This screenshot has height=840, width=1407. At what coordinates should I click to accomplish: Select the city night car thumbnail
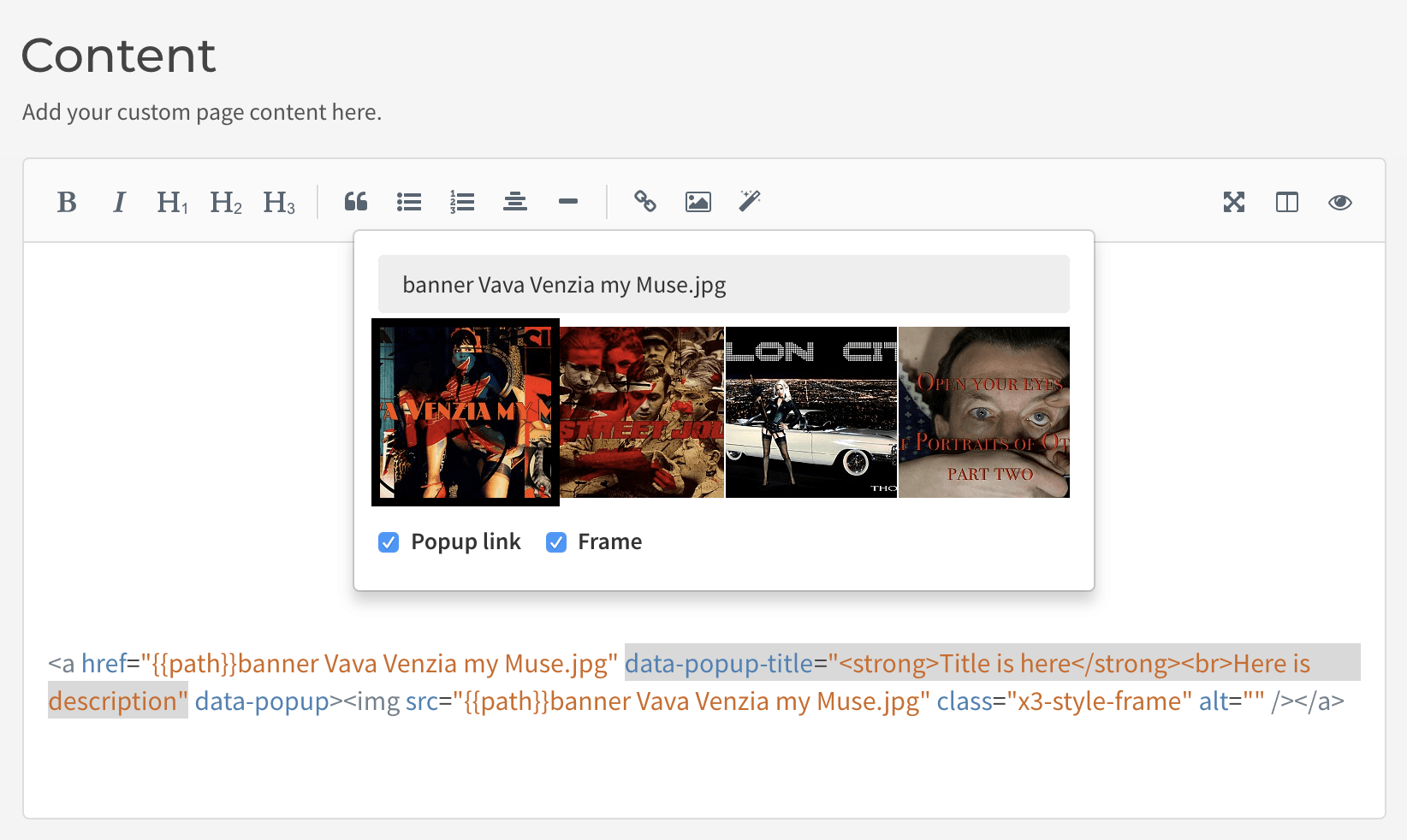click(x=811, y=412)
